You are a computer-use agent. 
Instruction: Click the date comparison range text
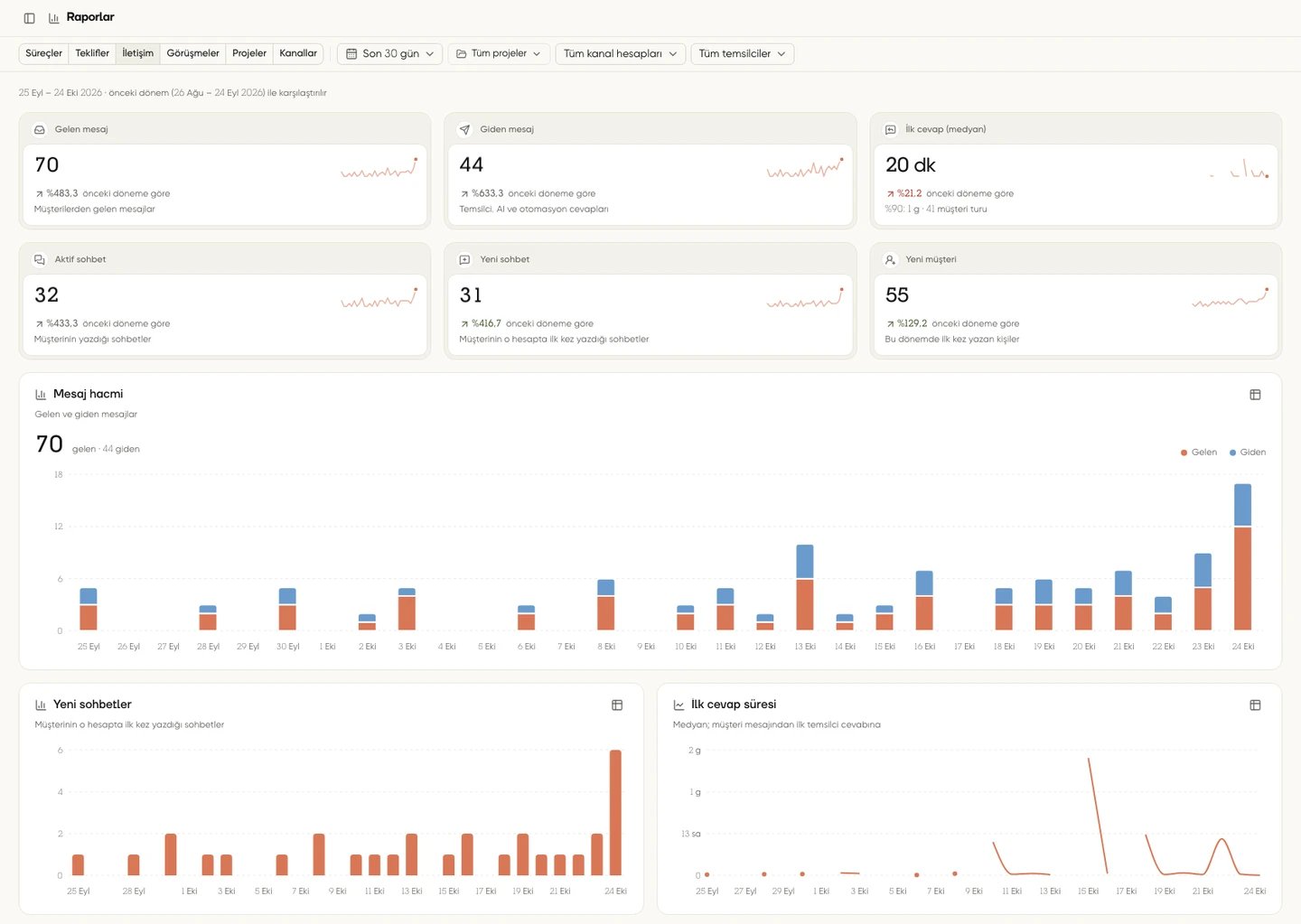pos(173,93)
